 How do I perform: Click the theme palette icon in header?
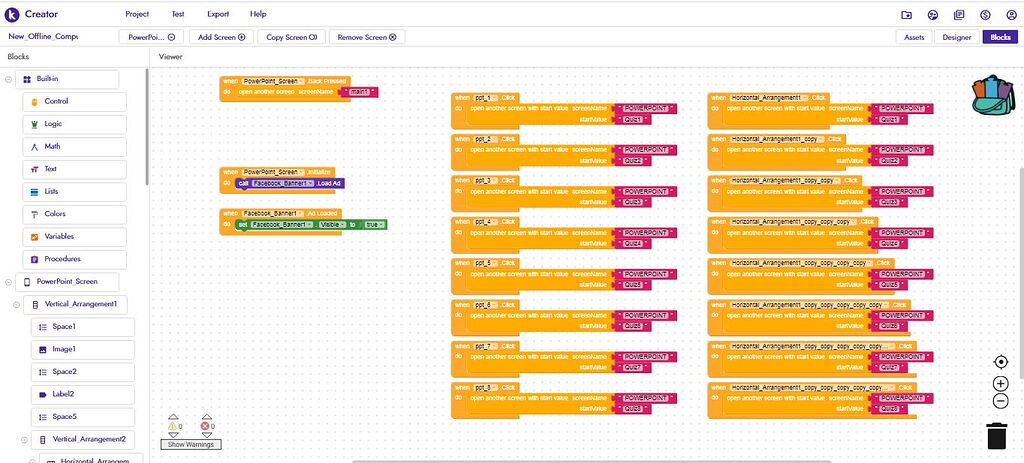coord(933,15)
